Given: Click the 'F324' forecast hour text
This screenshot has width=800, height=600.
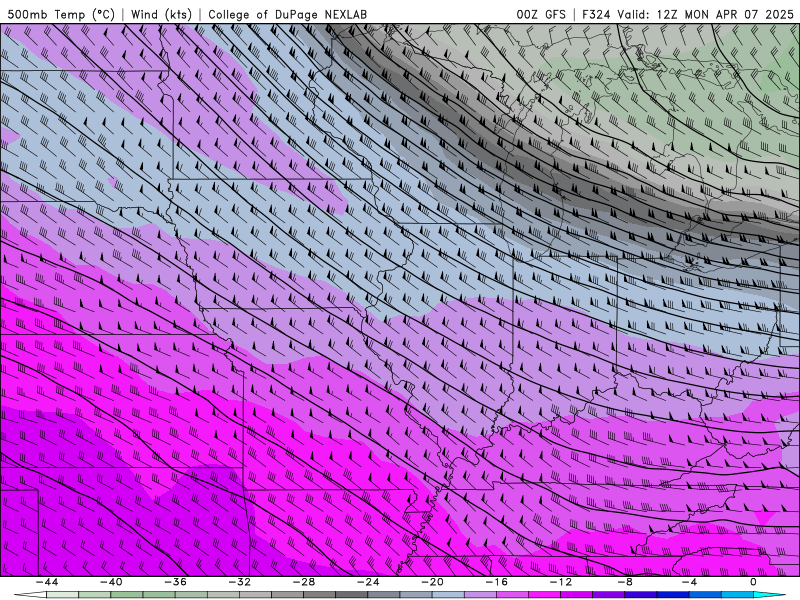Looking at the screenshot, I should tap(597, 14).
